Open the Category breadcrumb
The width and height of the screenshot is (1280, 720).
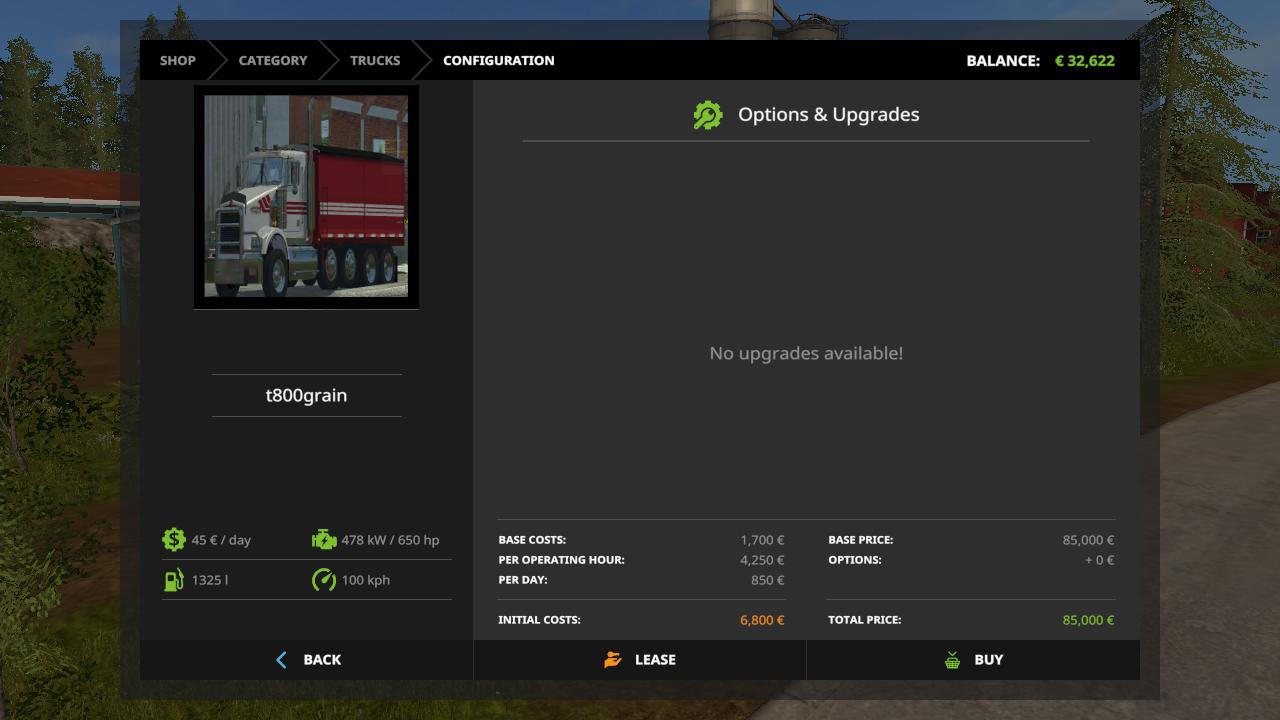pyautogui.click(x=273, y=60)
